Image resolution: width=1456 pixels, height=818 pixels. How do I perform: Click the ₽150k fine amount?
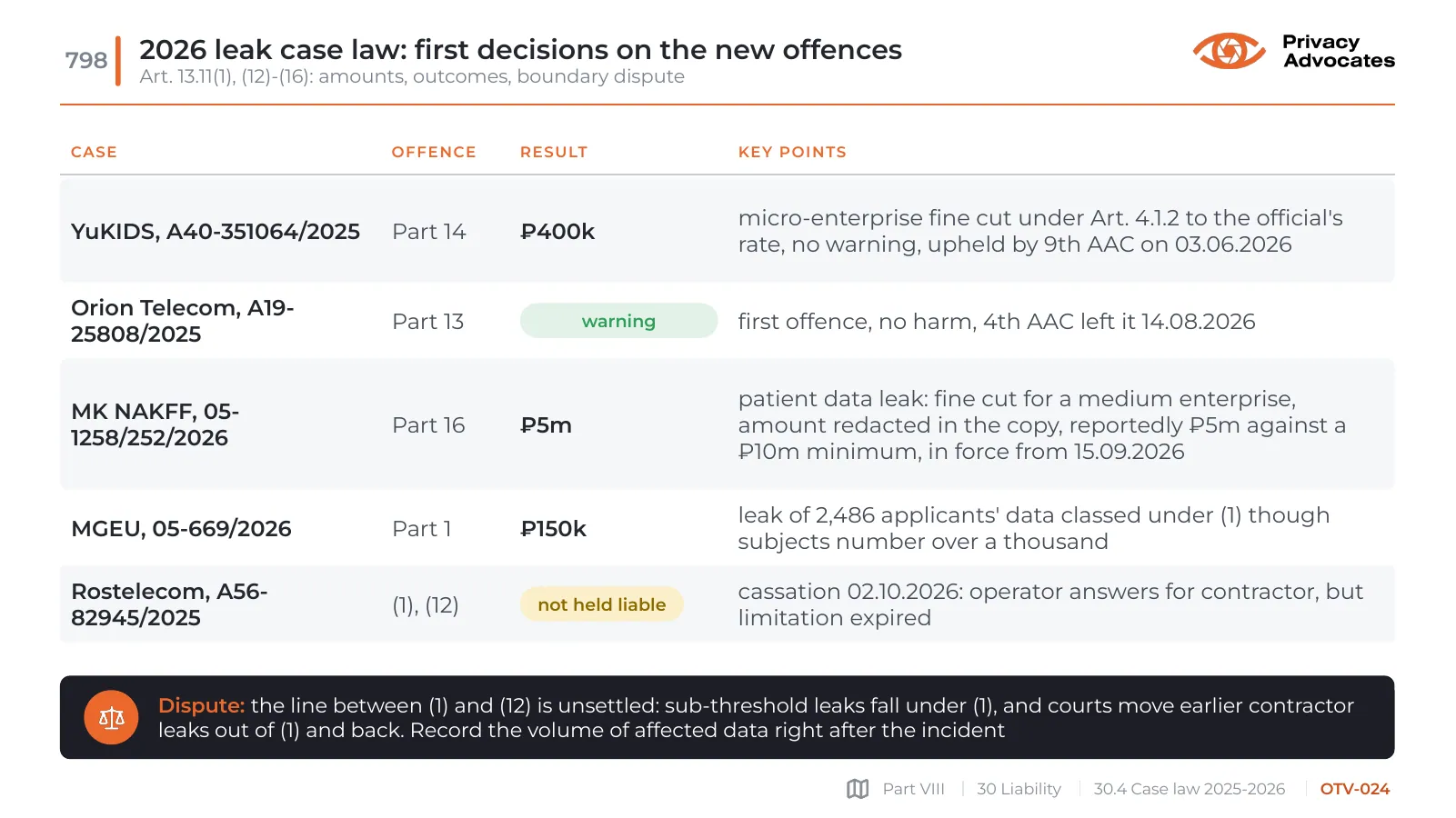(553, 529)
